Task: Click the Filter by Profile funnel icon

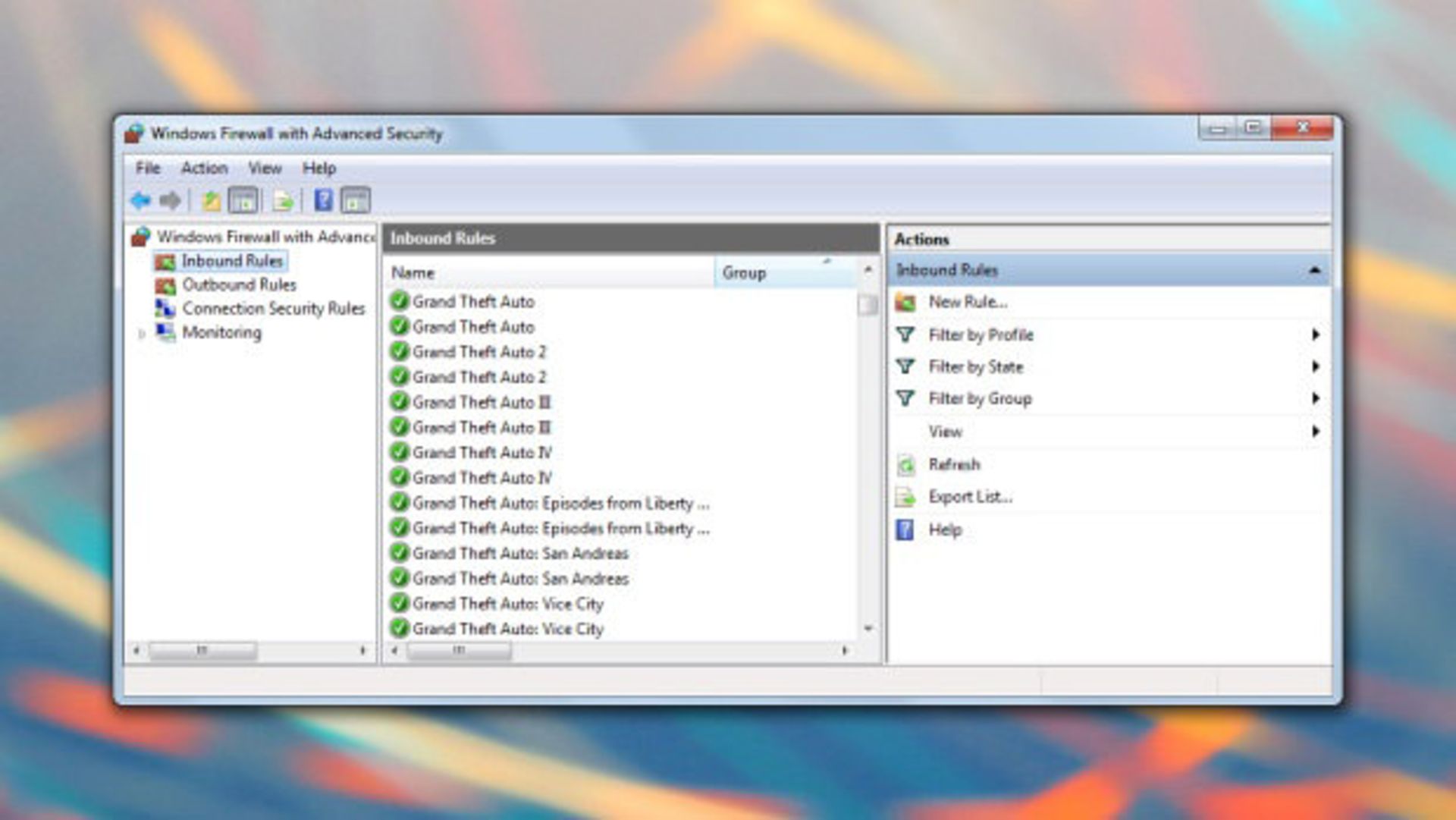Action: click(x=905, y=335)
